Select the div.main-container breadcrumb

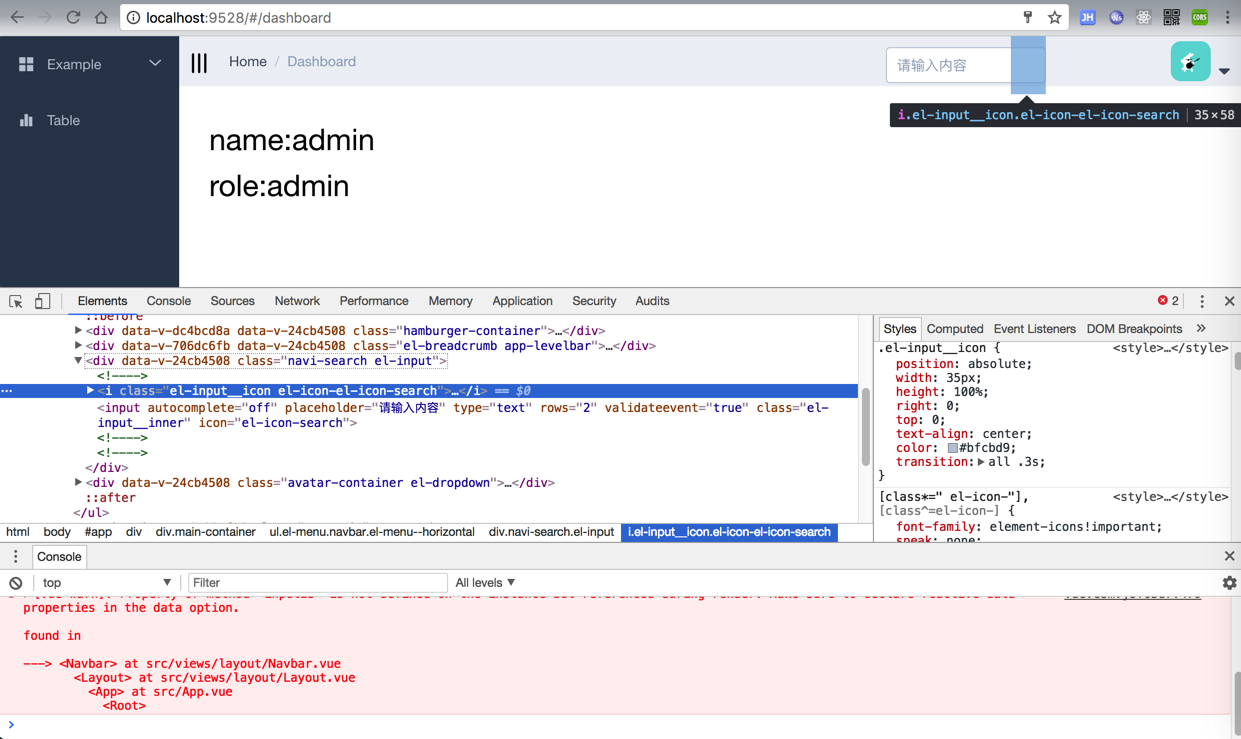point(205,532)
